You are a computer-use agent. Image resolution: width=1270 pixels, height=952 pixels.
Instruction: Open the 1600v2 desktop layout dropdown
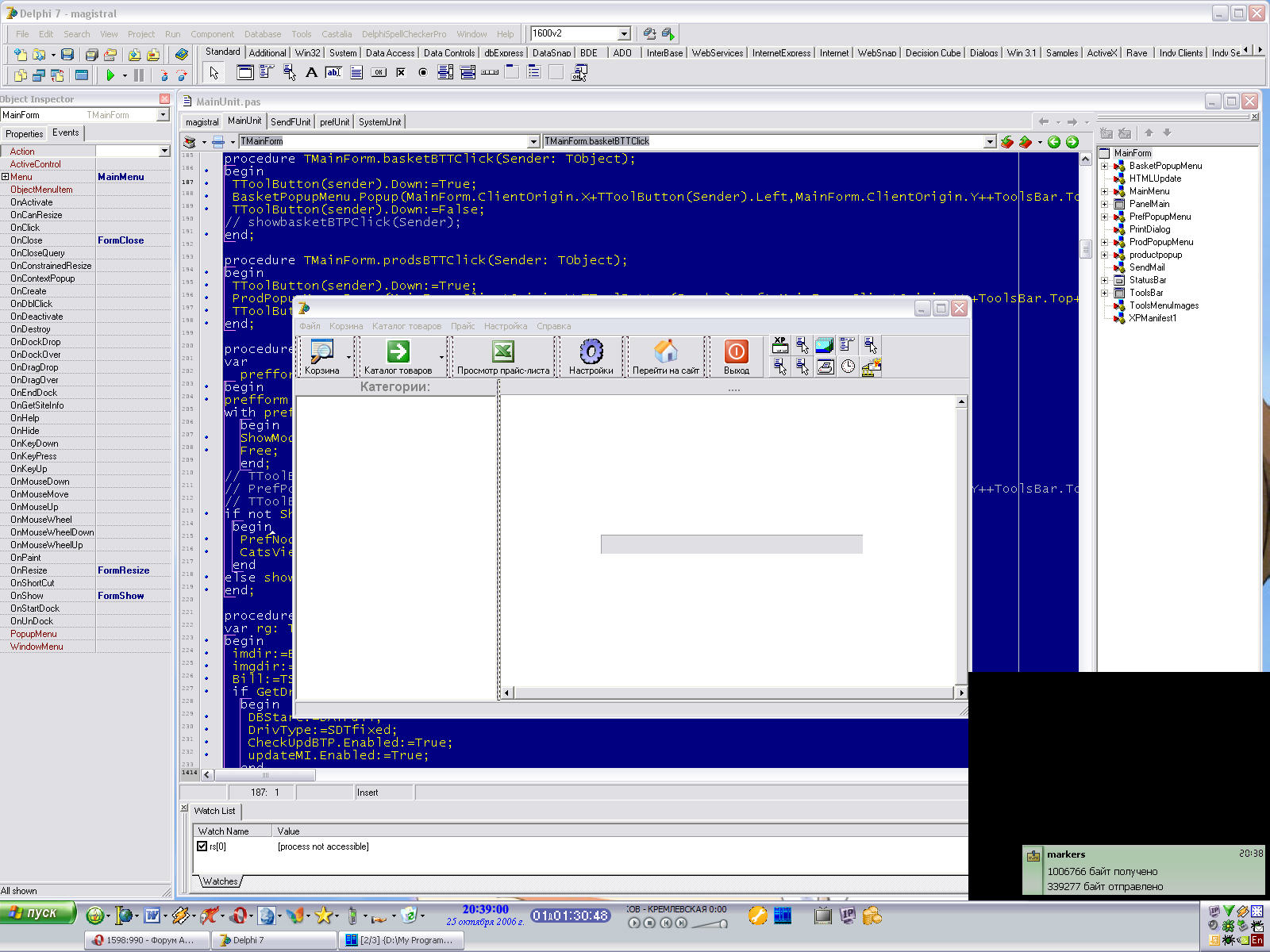tap(624, 33)
